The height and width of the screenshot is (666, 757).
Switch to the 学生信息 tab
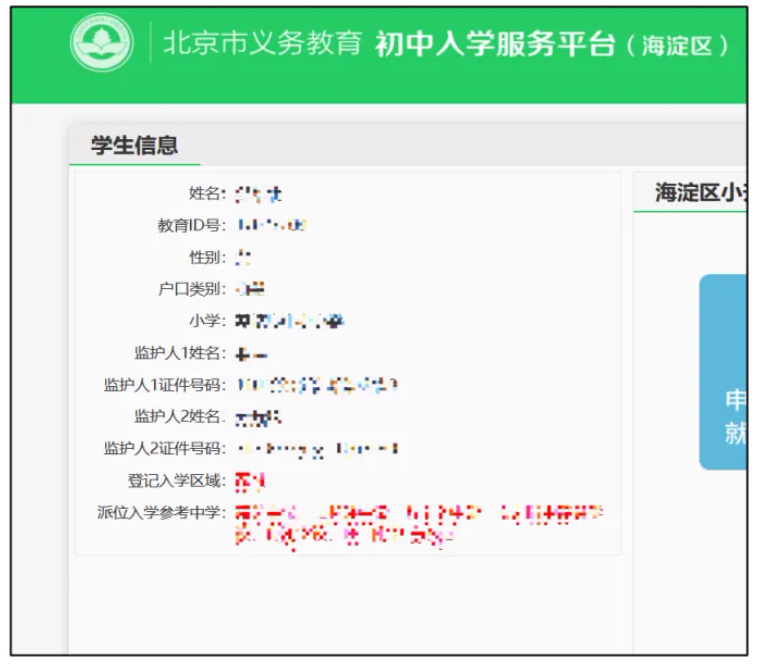point(135,145)
